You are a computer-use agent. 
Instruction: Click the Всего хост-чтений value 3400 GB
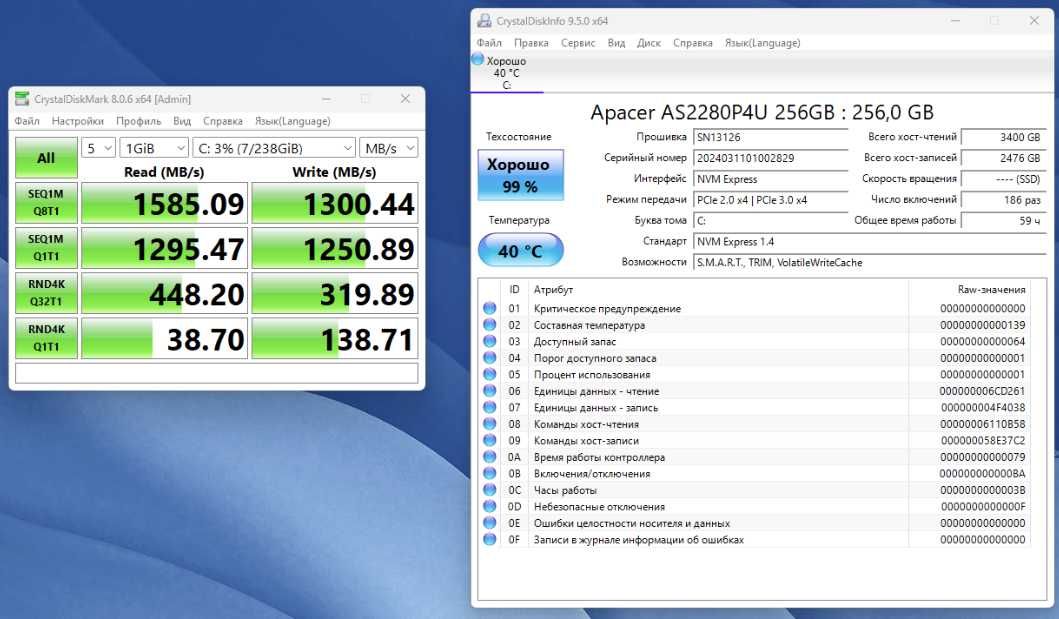(1004, 137)
